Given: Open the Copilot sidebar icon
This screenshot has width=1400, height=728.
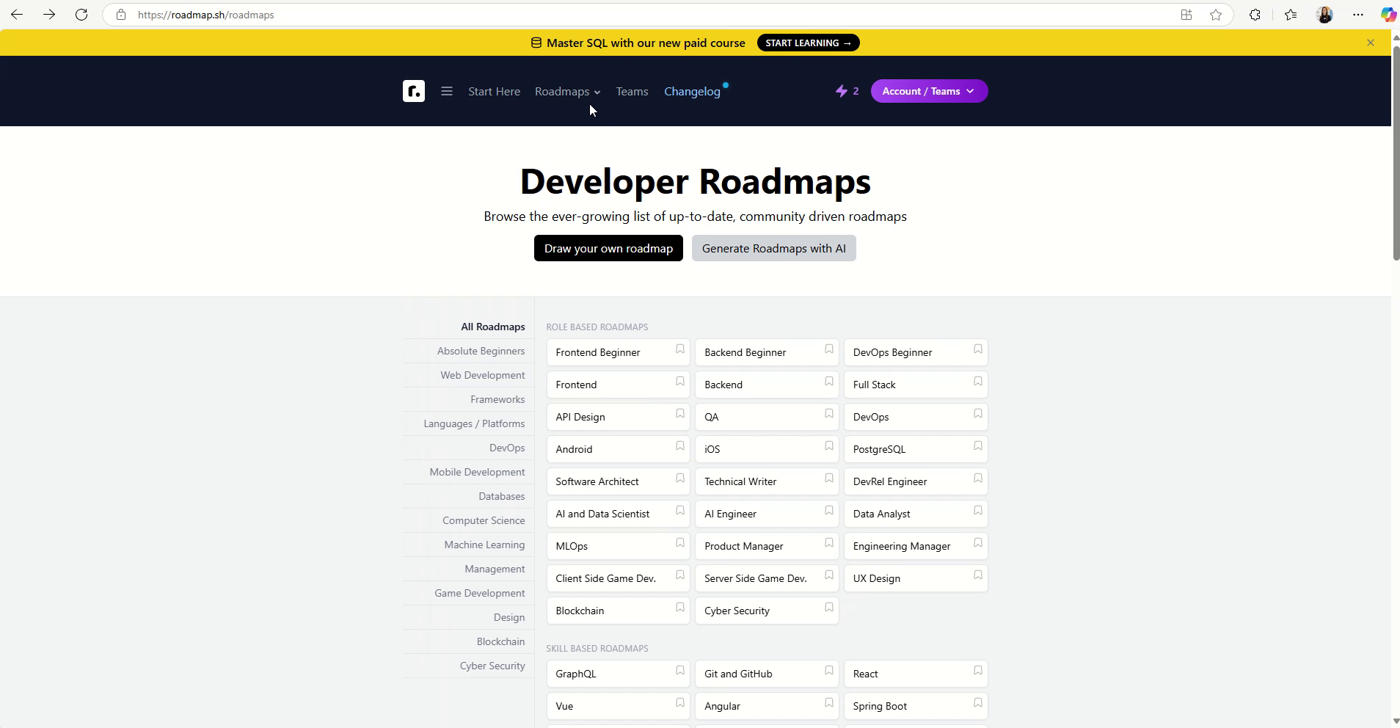Looking at the screenshot, I should 1388,15.
